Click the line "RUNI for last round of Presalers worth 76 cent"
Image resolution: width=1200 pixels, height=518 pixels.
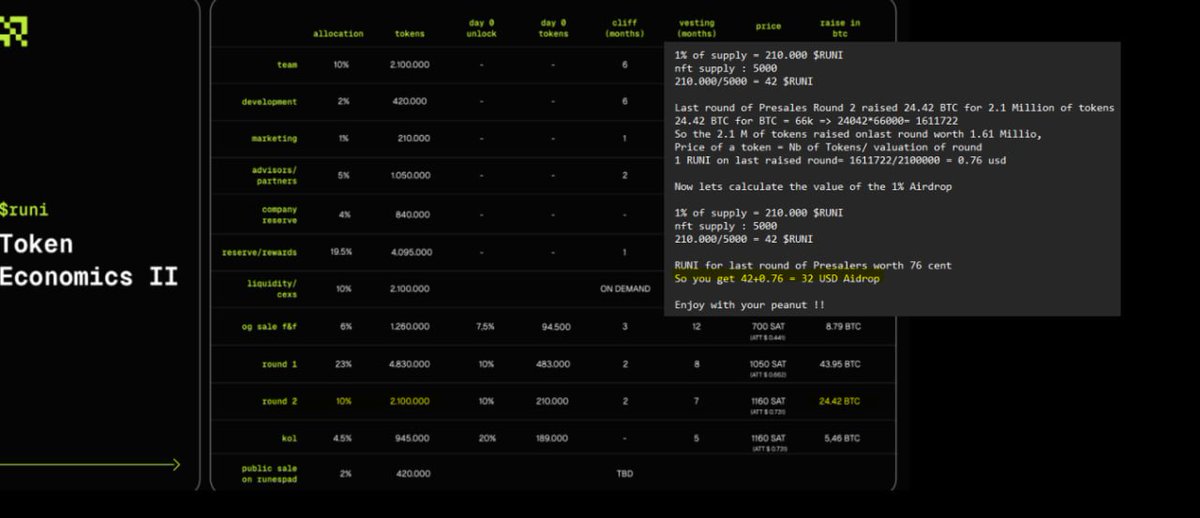[x=813, y=265]
